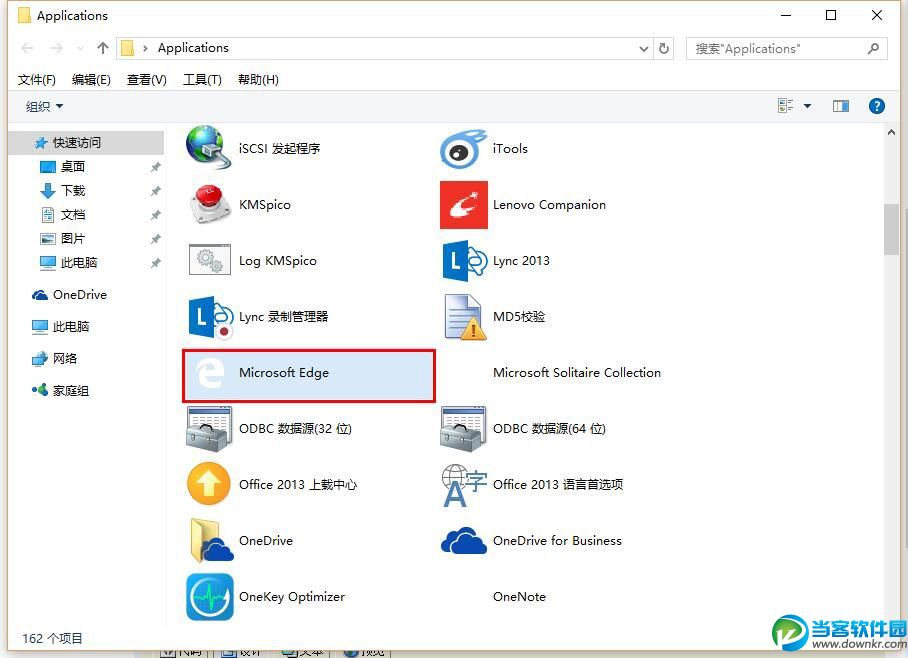Image resolution: width=908 pixels, height=658 pixels.
Task: Select the iTools eye icon
Action: pyautogui.click(x=463, y=149)
